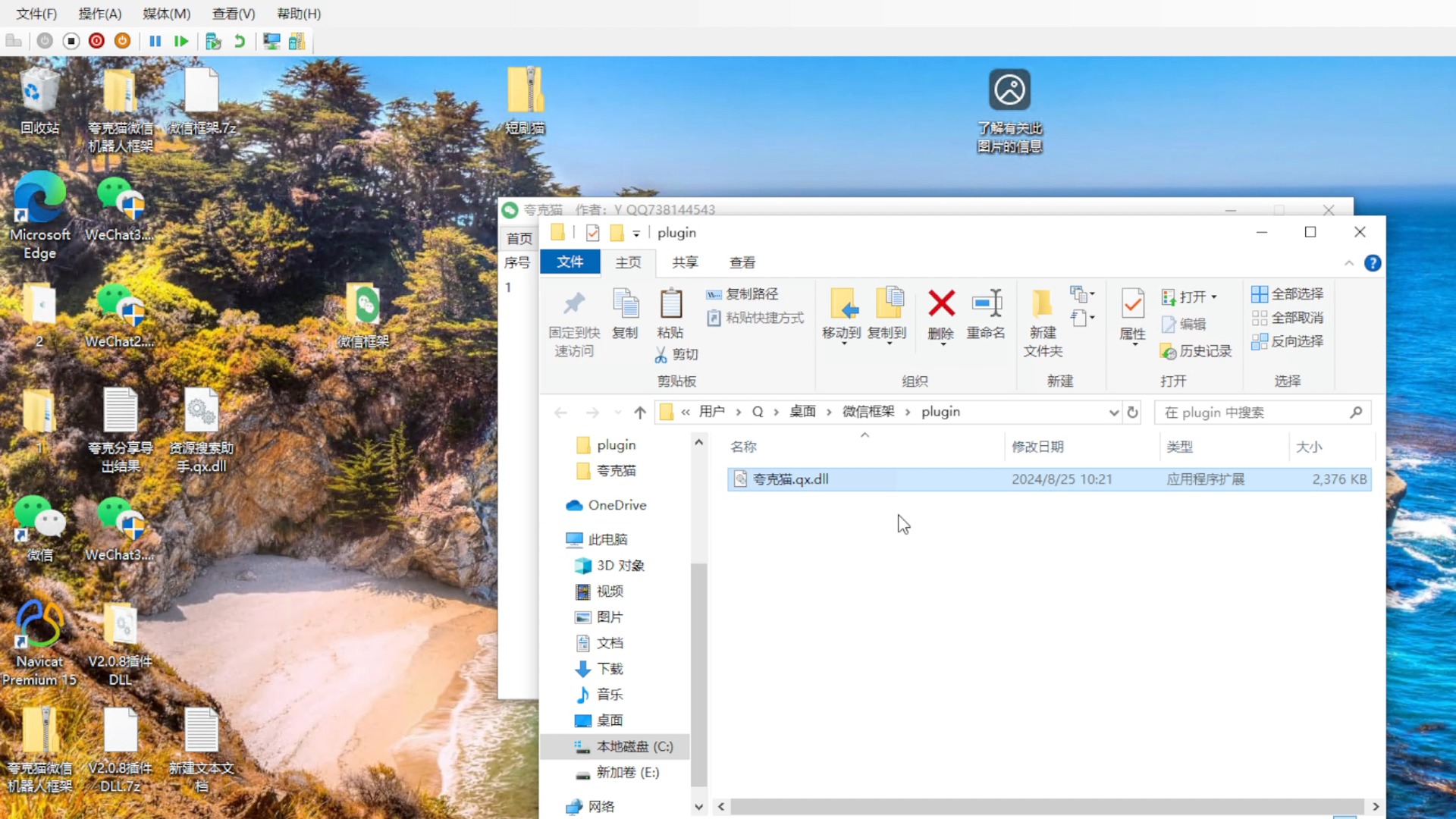Click the green resume/play VM button
The image size is (1456, 819).
point(181,41)
